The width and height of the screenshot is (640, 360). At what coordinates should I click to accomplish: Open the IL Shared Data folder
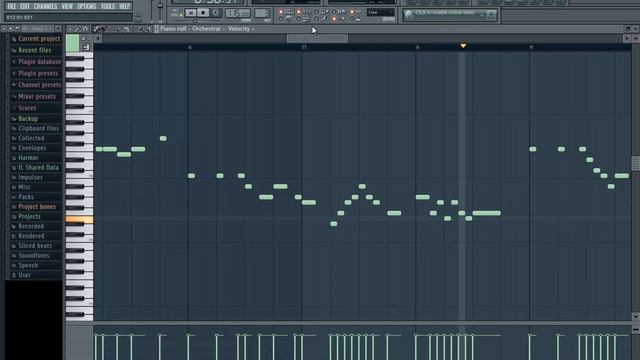click(38, 167)
